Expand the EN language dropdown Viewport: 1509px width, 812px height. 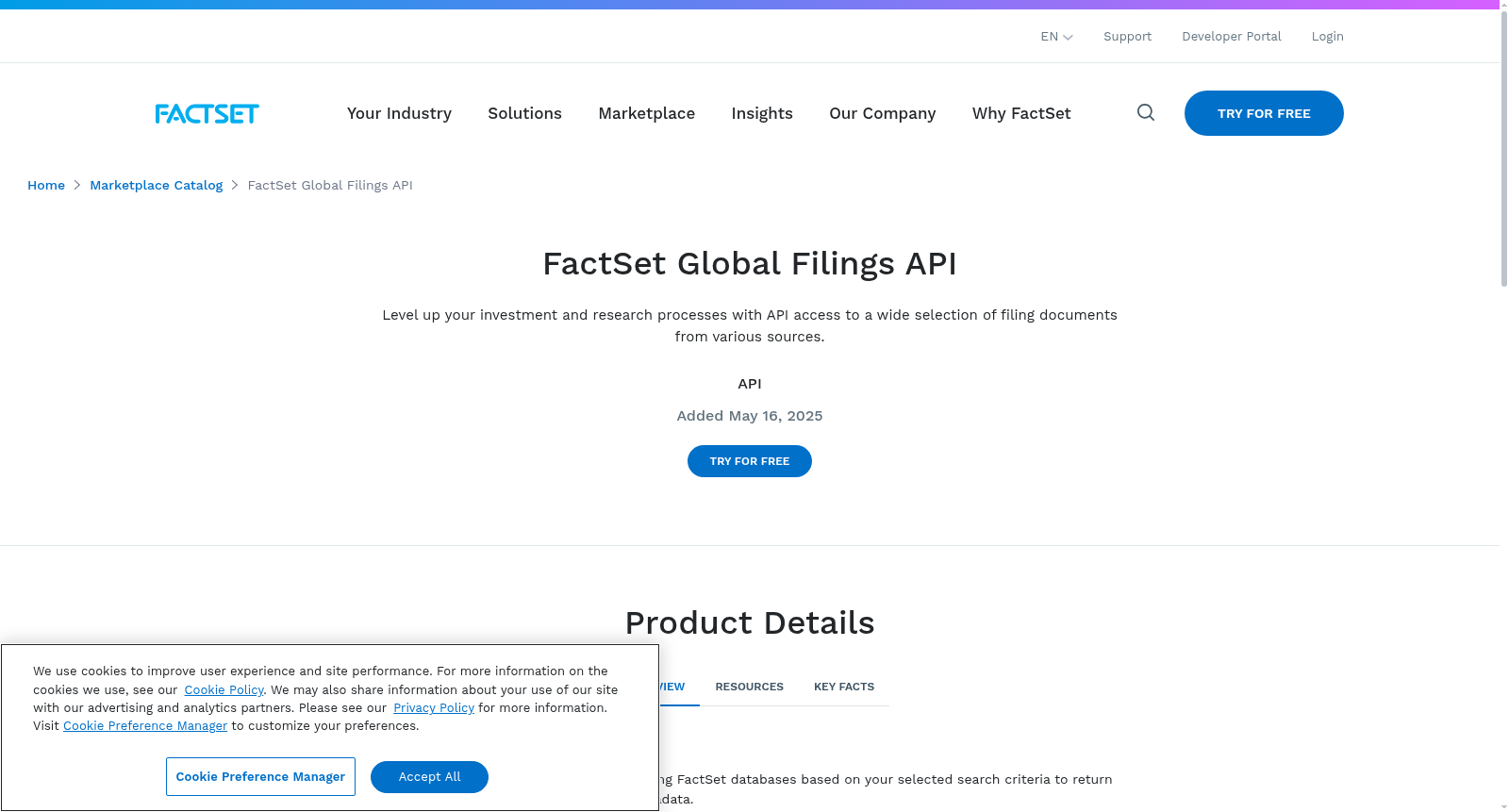coord(1056,37)
